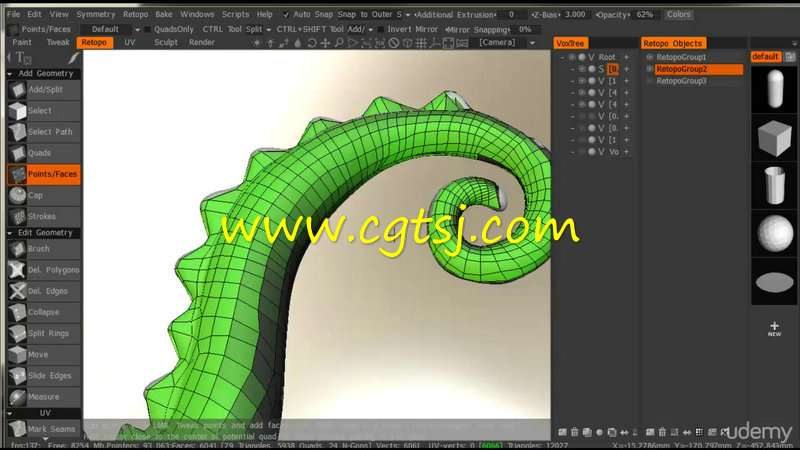Choose the Select tool in Add Geometry
The image size is (800, 450).
click(44, 111)
